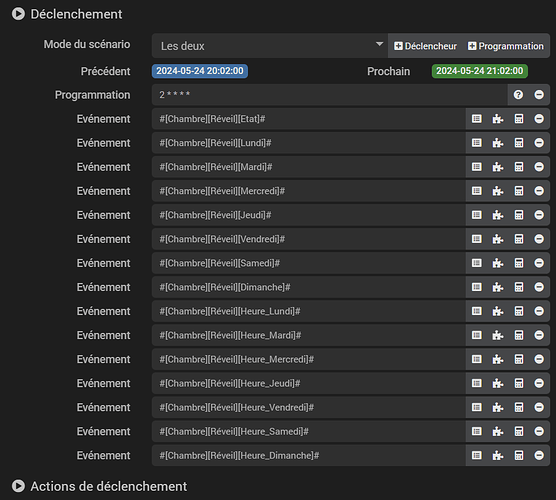Screen dimensions: 556x500
Task: Remove the [Etat] event row
Action: tap(539, 119)
